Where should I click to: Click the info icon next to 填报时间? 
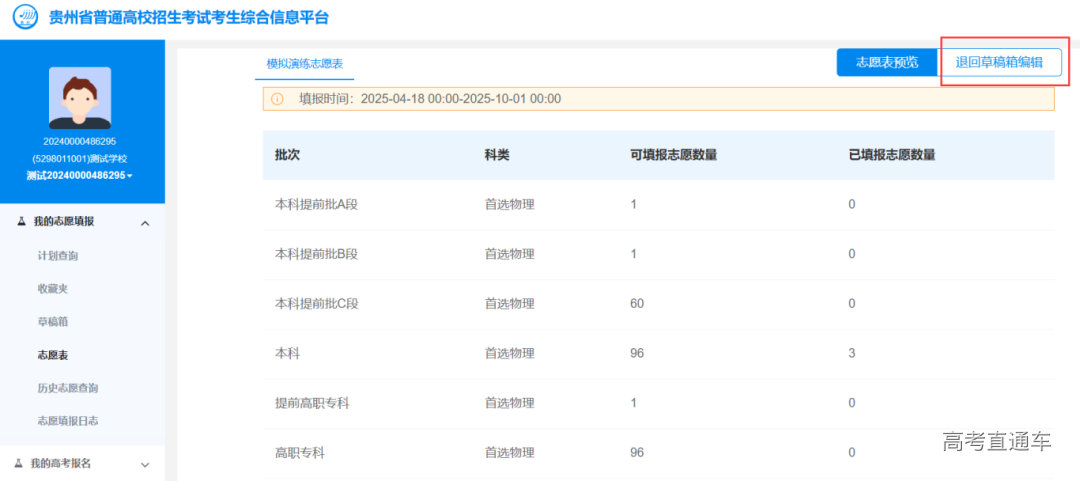(x=277, y=99)
